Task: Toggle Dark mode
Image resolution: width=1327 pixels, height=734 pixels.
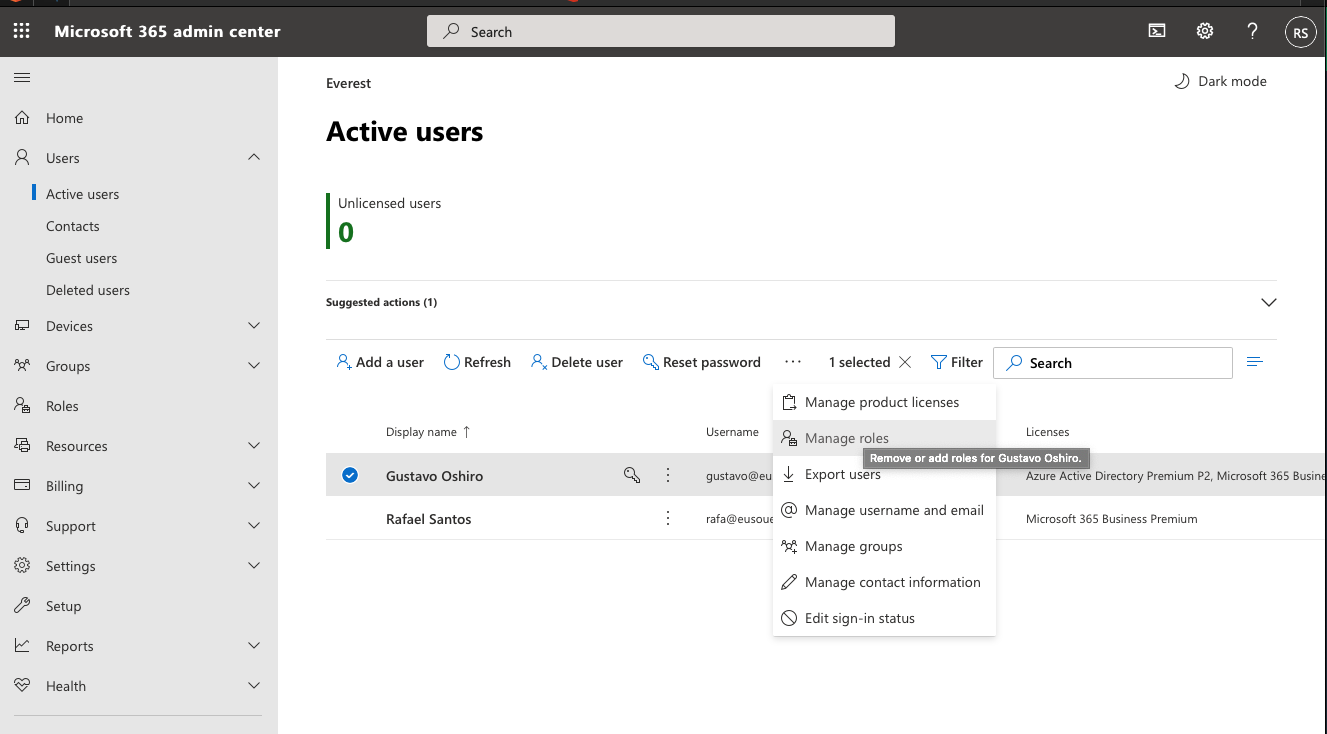Action: 1219,81
